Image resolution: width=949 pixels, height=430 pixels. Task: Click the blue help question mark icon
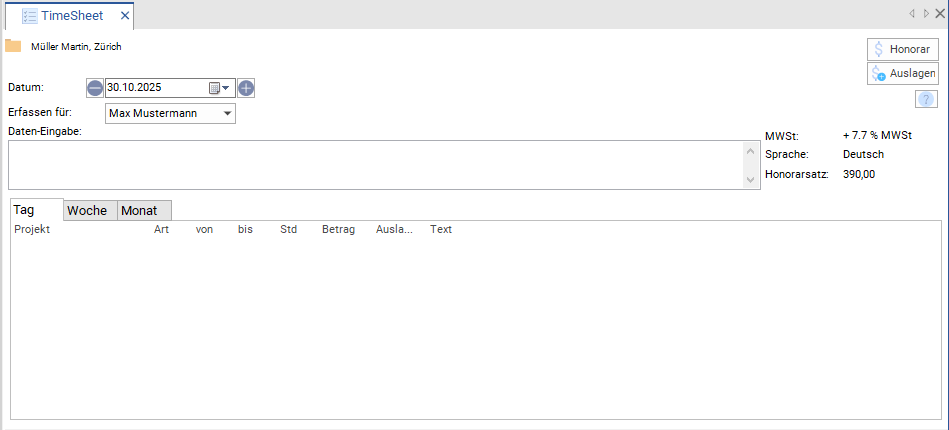(x=926, y=99)
